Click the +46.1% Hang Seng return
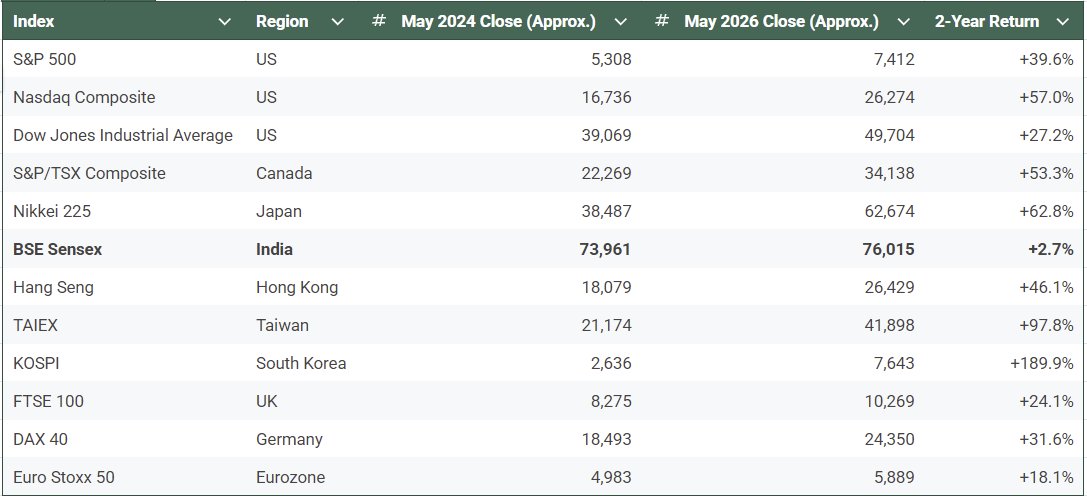This screenshot has height=496, width=1087. click(x=1046, y=287)
